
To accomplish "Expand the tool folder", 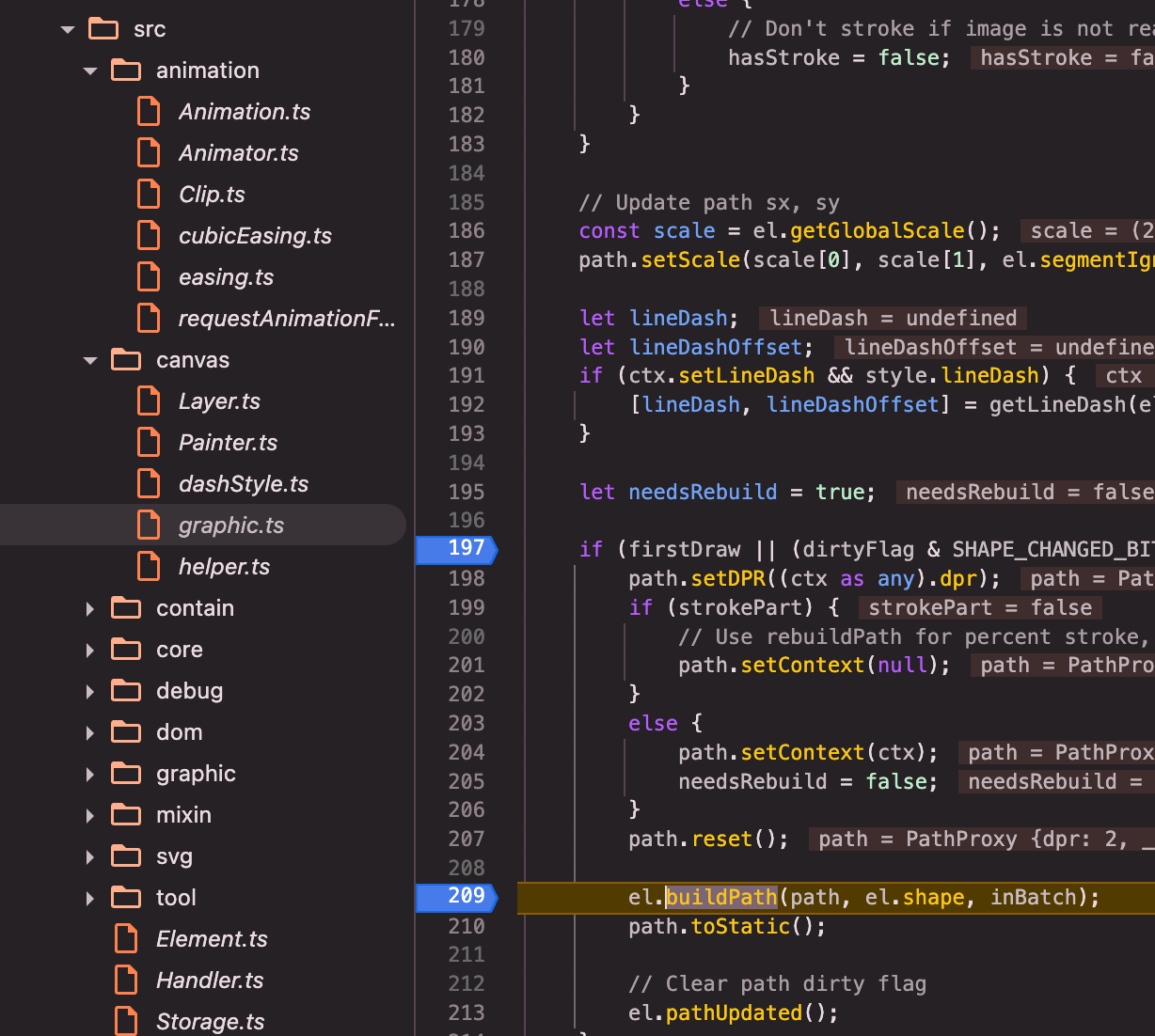I will click(x=90, y=898).
